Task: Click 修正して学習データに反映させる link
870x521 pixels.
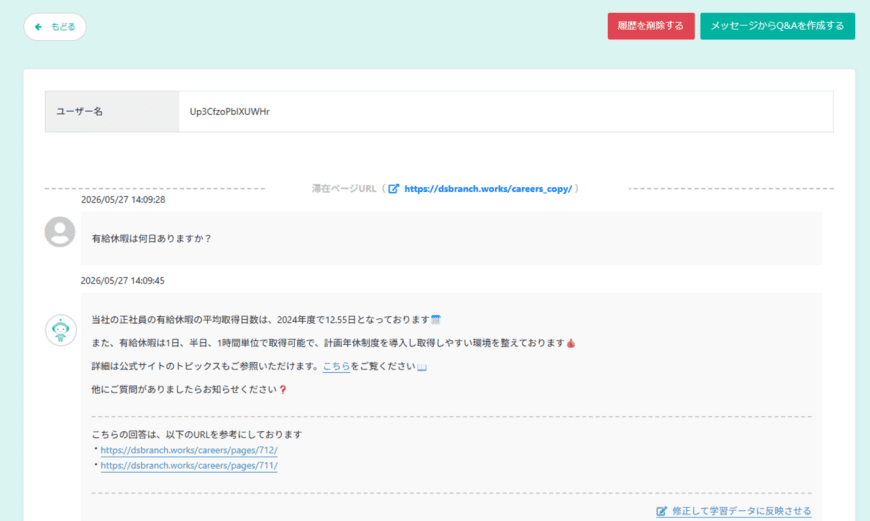Action: [x=741, y=511]
